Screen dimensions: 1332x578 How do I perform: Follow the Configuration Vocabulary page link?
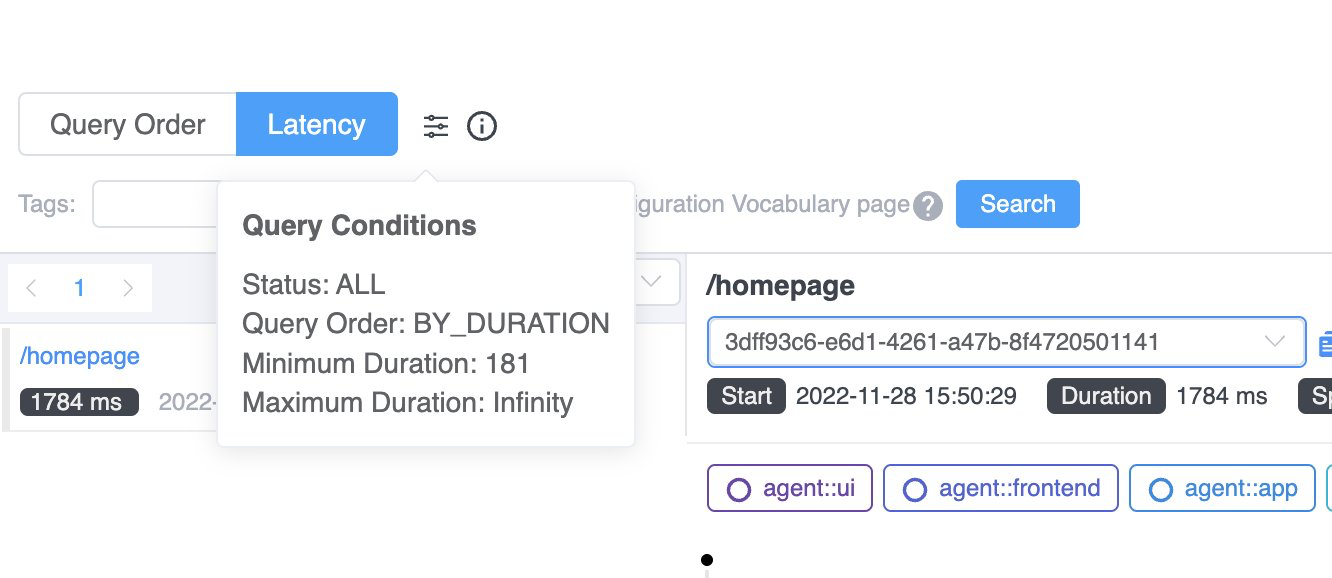pyautogui.click(x=765, y=204)
